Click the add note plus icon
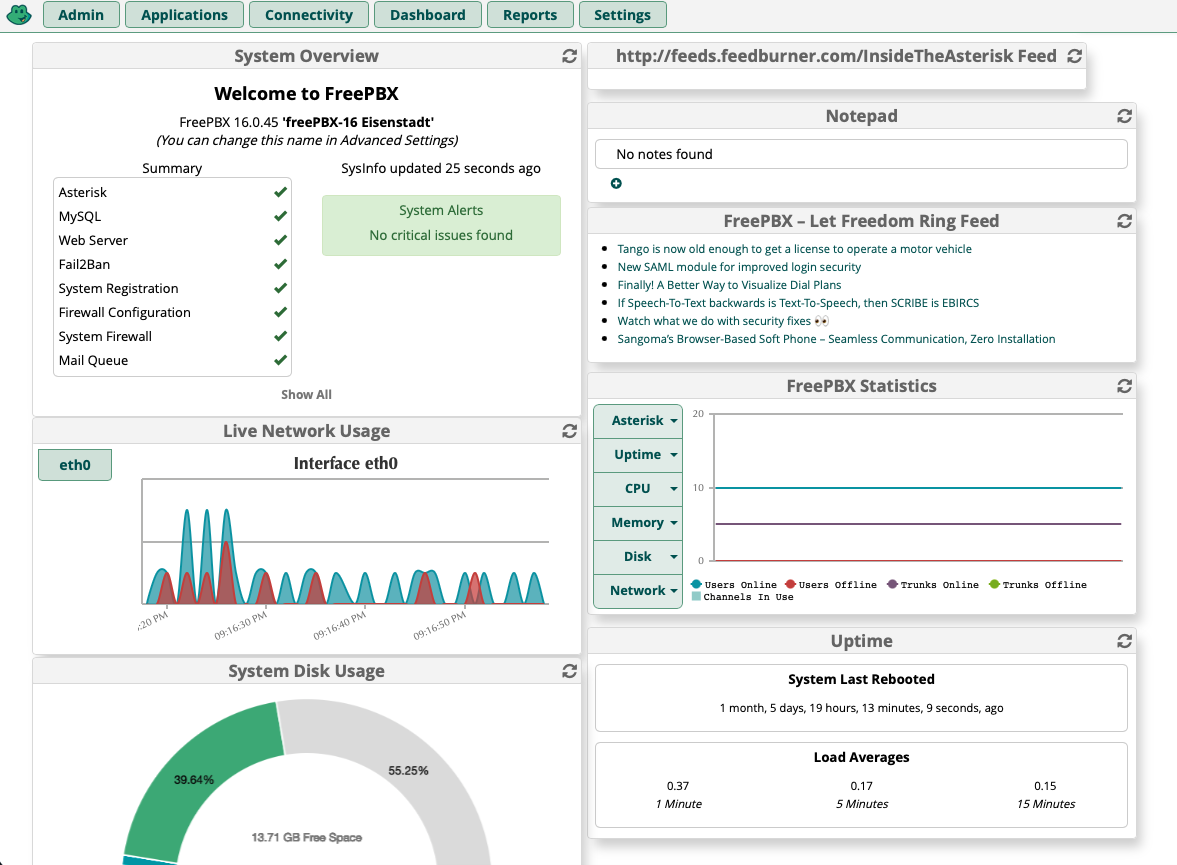This screenshot has width=1177, height=865. pyautogui.click(x=616, y=183)
